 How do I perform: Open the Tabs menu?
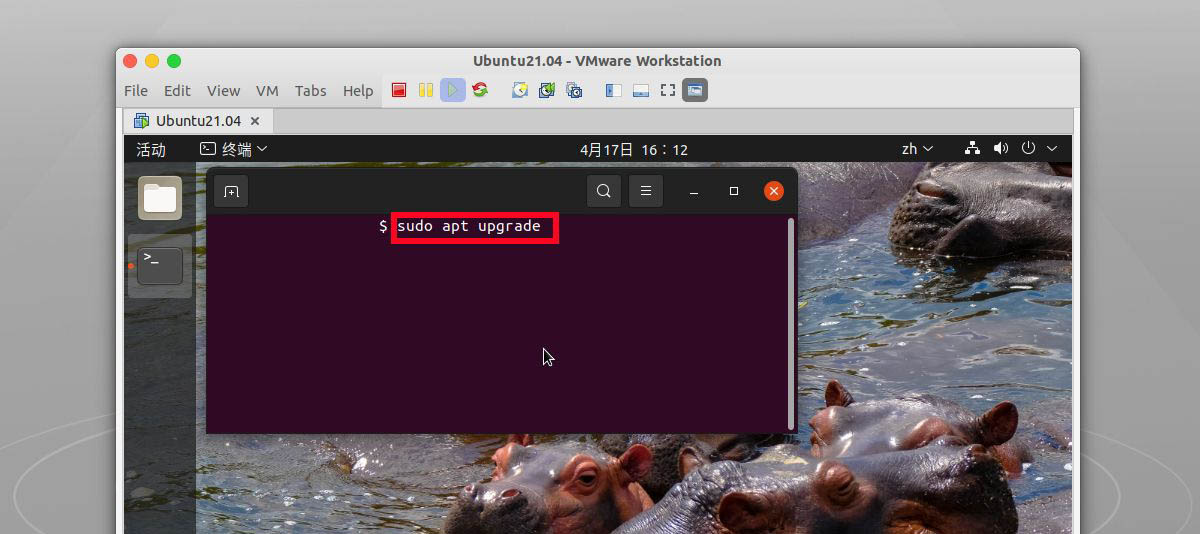pos(311,90)
